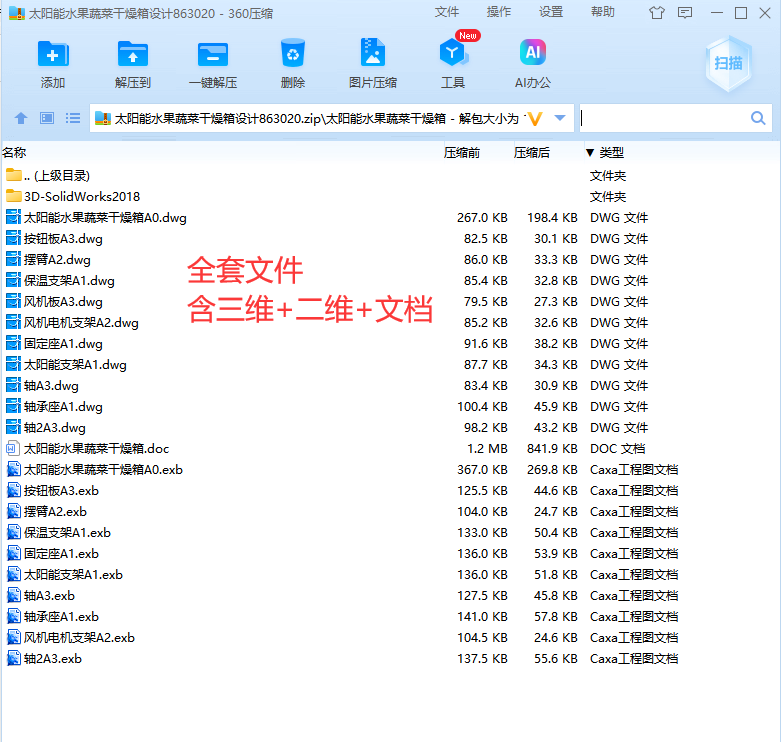Select the 3D-SolidWorks2018 folder icon

(13, 196)
